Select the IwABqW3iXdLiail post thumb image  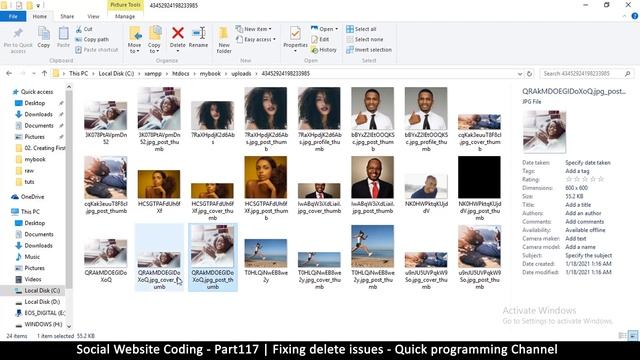tap(373, 185)
